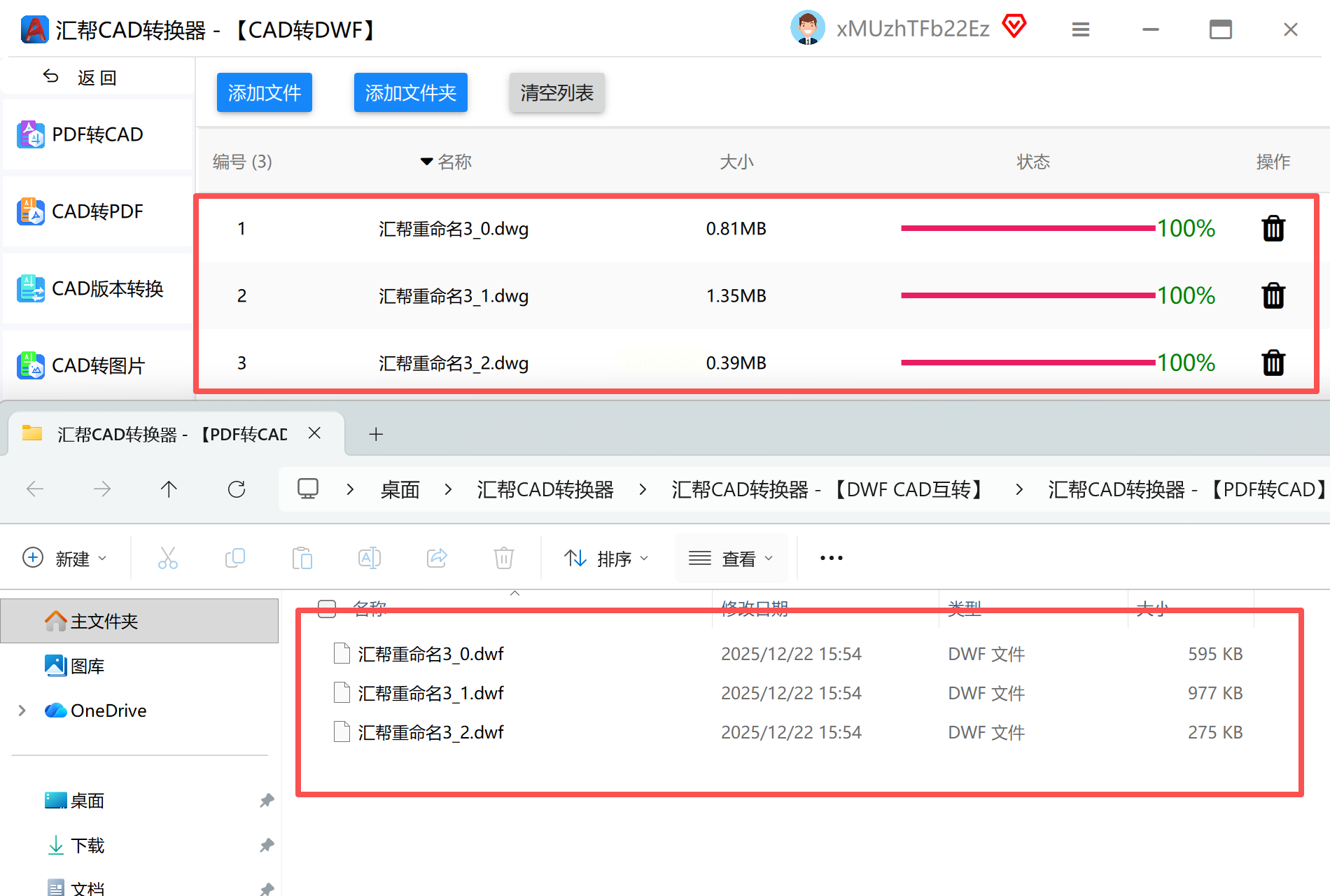Click the computer icon in address bar
The image size is (1330, 896).
pos(308,489)
